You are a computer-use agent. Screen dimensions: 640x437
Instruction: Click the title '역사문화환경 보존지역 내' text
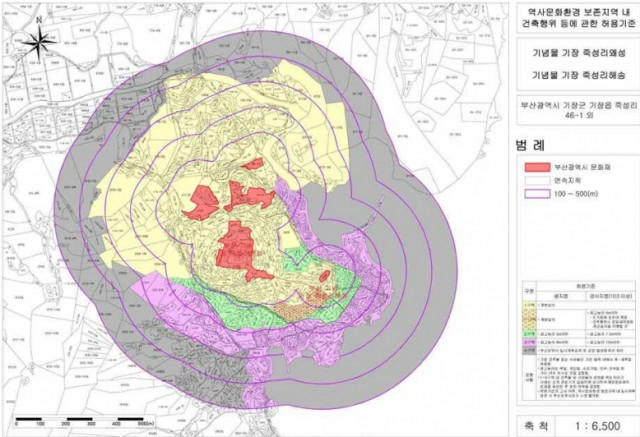(577, 12)
